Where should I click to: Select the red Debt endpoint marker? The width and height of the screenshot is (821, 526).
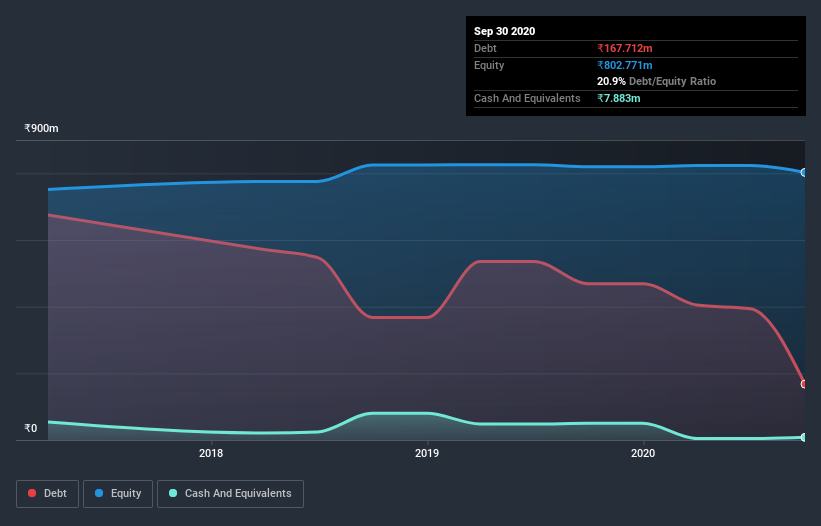804,384
